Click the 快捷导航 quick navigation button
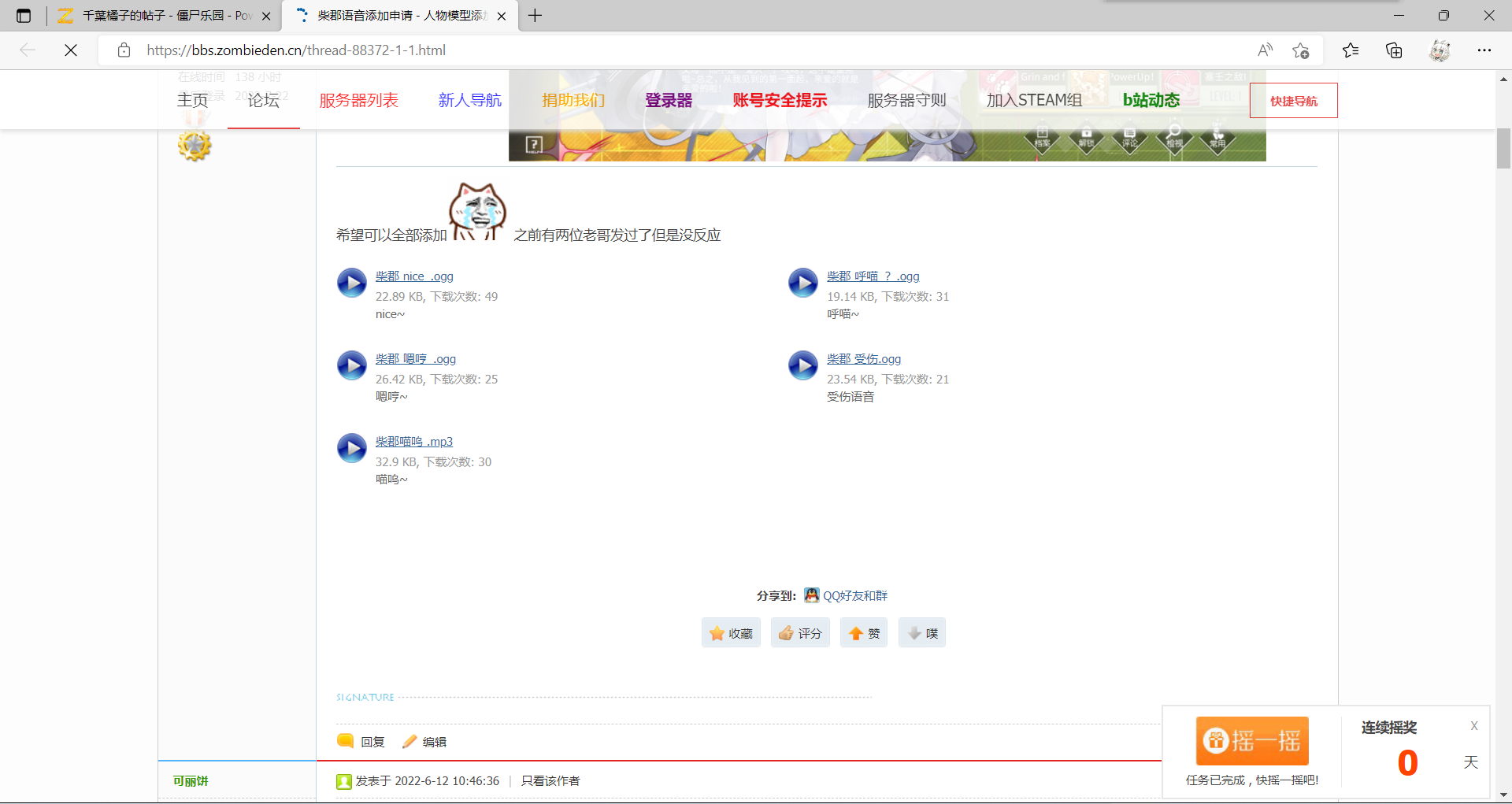The image size is (1512, 804). click(1294, 101)
